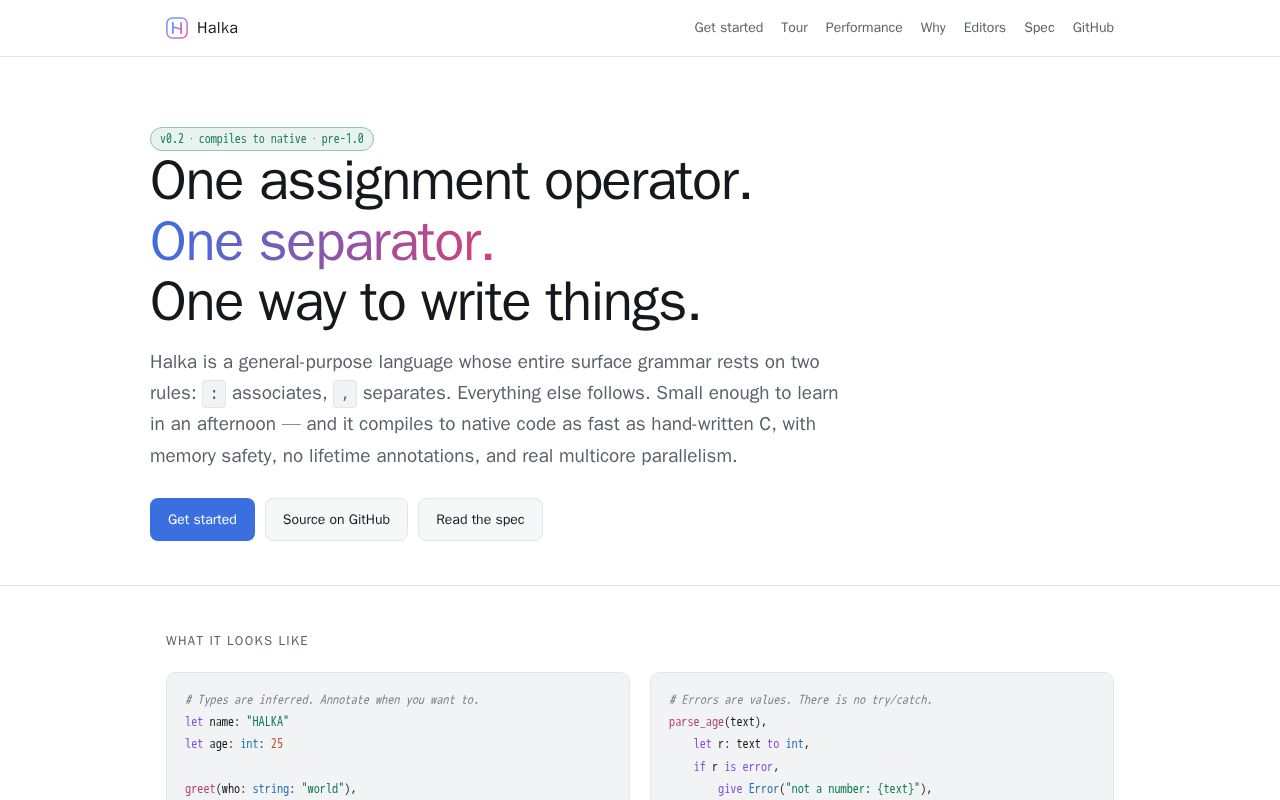The image size is (1280, 800).
Task: Navigate to the Why section
Action: click(x=933, y=28)
